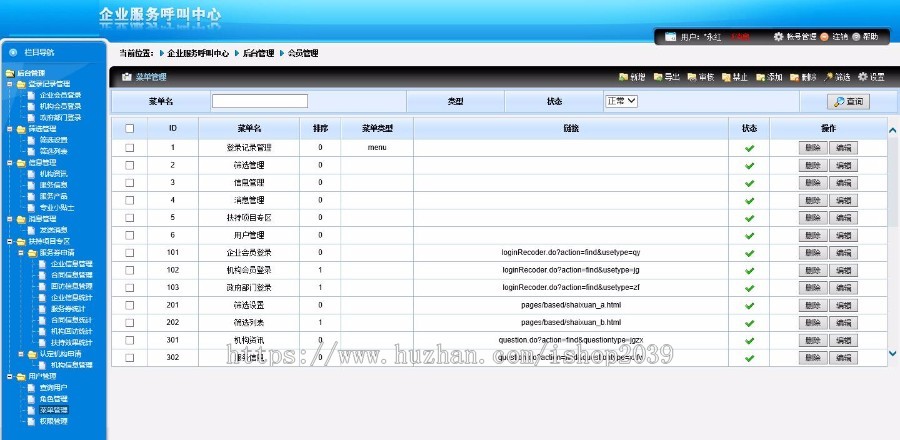Image resolution: width=900 pixels, height=440 pixels.
Task: Collapse the 扶持项目专区 tree folder
Action: click(9, 242)
